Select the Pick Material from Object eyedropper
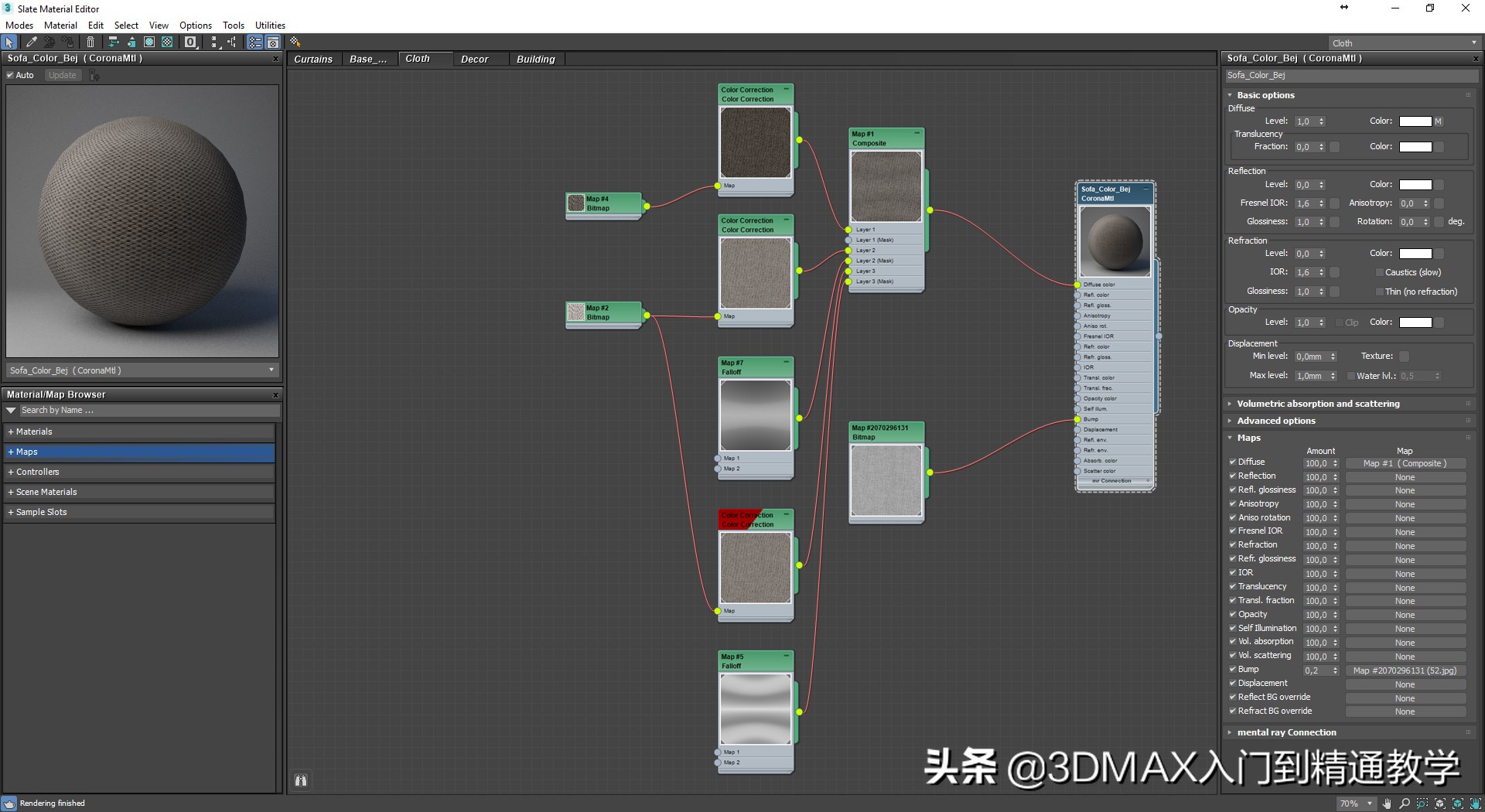 pyautogui.click(x=32, y=43)
